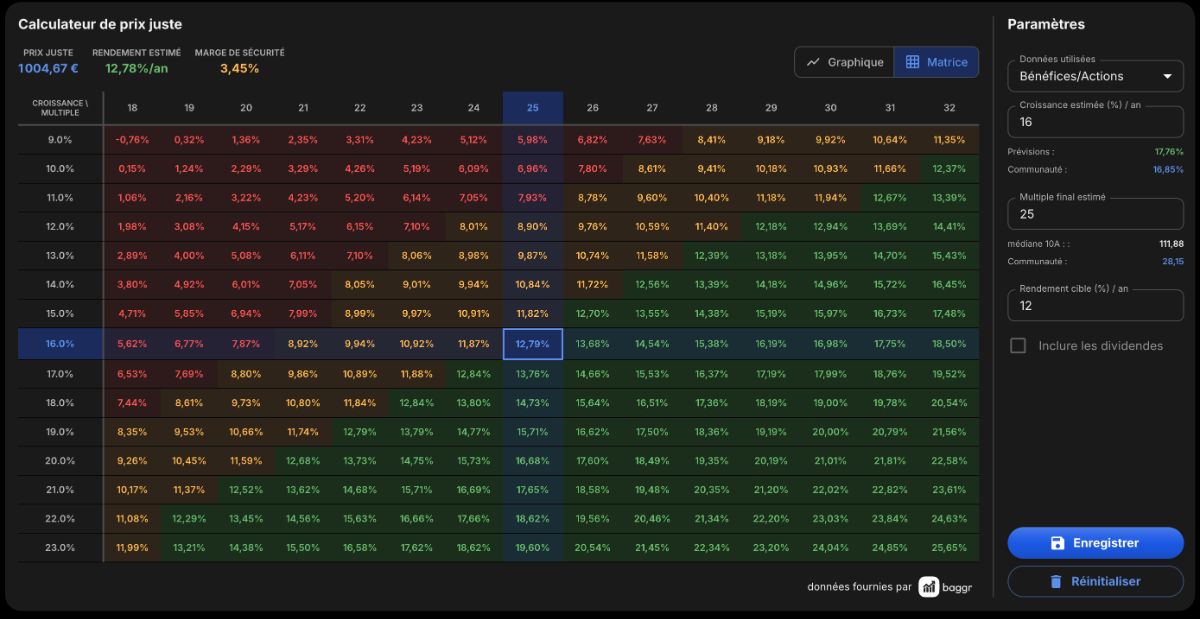
Task: Click the line chart icon in Graphique
Action: [x=814, y=62]
